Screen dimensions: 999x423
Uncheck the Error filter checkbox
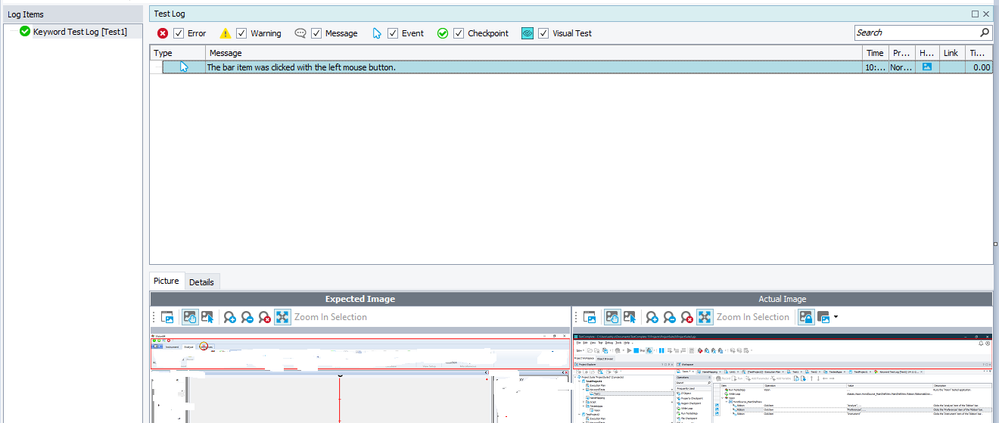click(x=179, y=33)
